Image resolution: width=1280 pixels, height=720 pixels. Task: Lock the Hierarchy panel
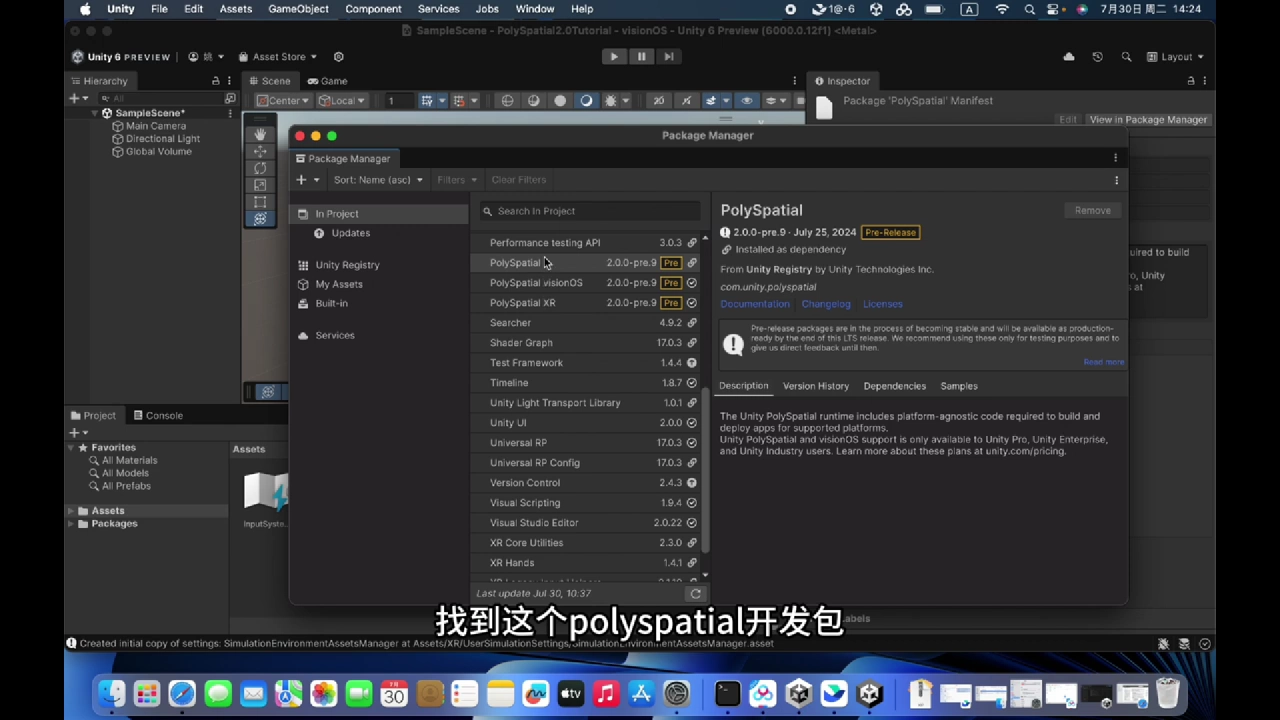[215, 81]
